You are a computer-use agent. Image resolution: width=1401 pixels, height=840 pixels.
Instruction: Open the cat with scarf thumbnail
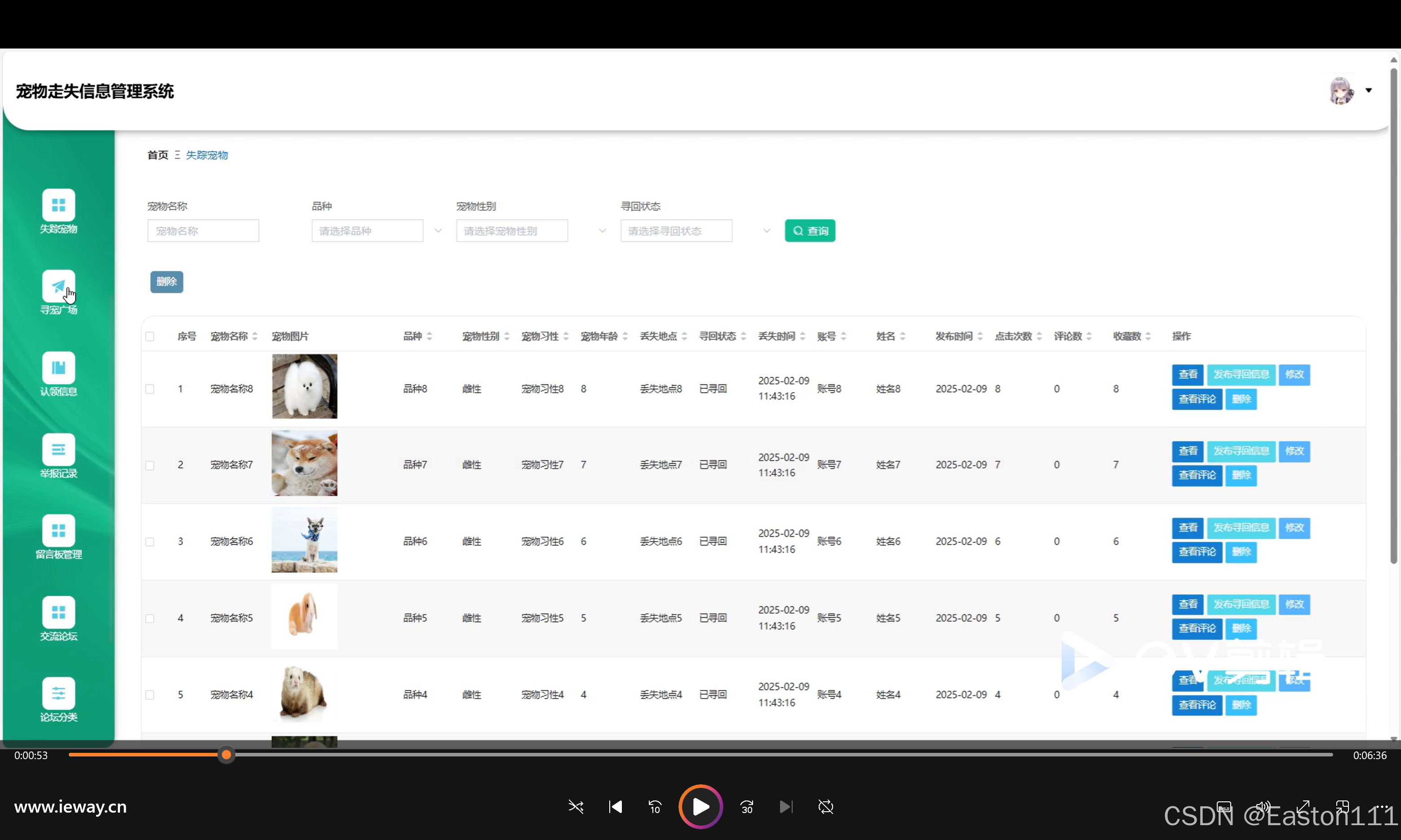tap(305, 540)
